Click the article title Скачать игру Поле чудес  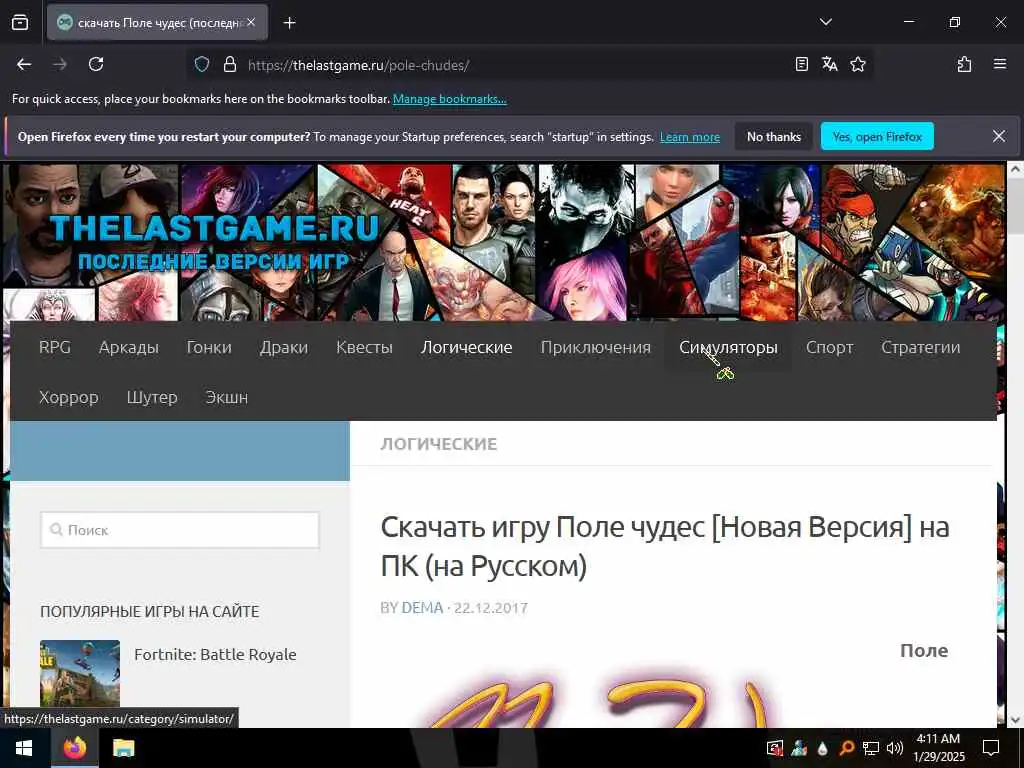665,546
